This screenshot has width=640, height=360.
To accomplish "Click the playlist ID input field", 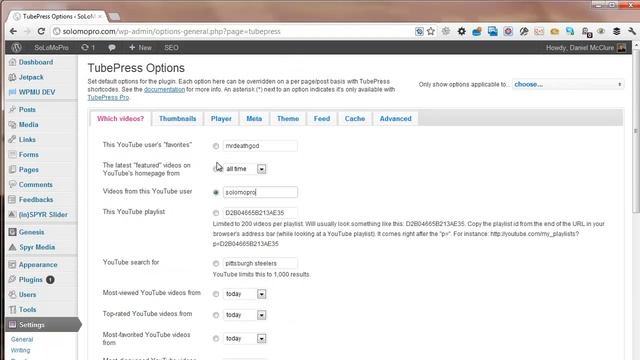I will point(260,213).
